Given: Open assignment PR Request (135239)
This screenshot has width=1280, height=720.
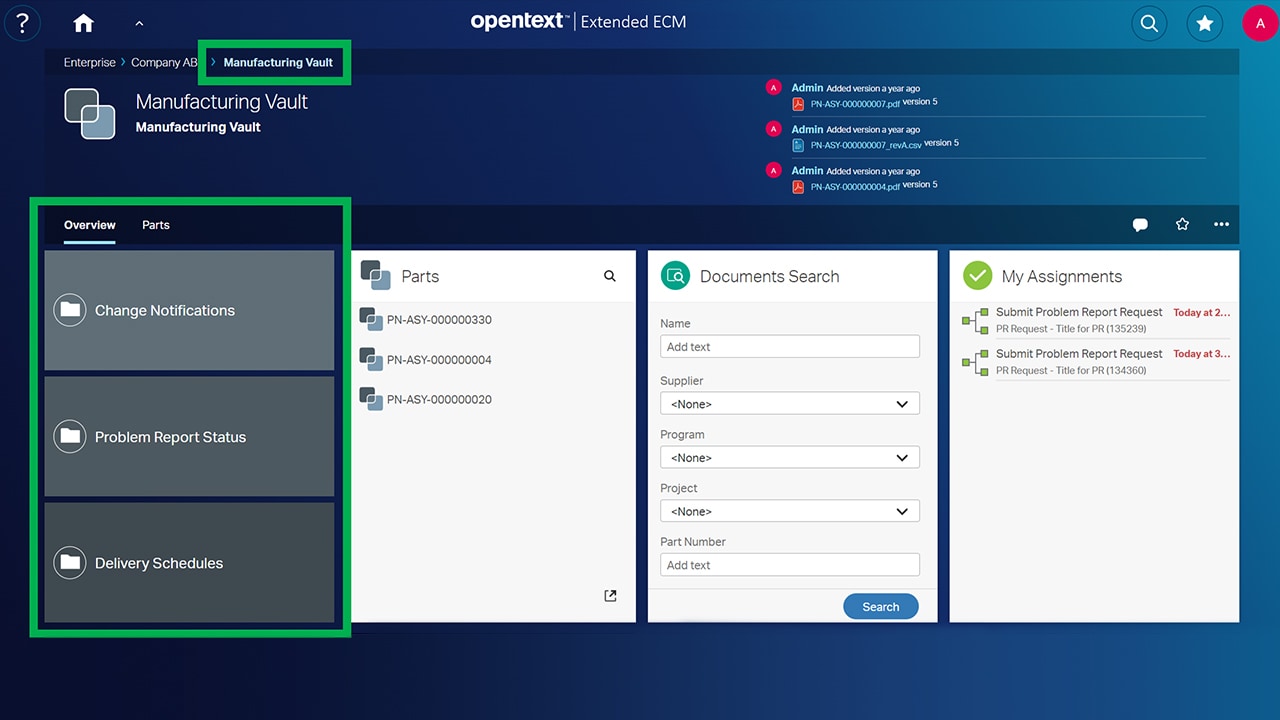Looking at the screenshot, I should (x=1094, y=320).
